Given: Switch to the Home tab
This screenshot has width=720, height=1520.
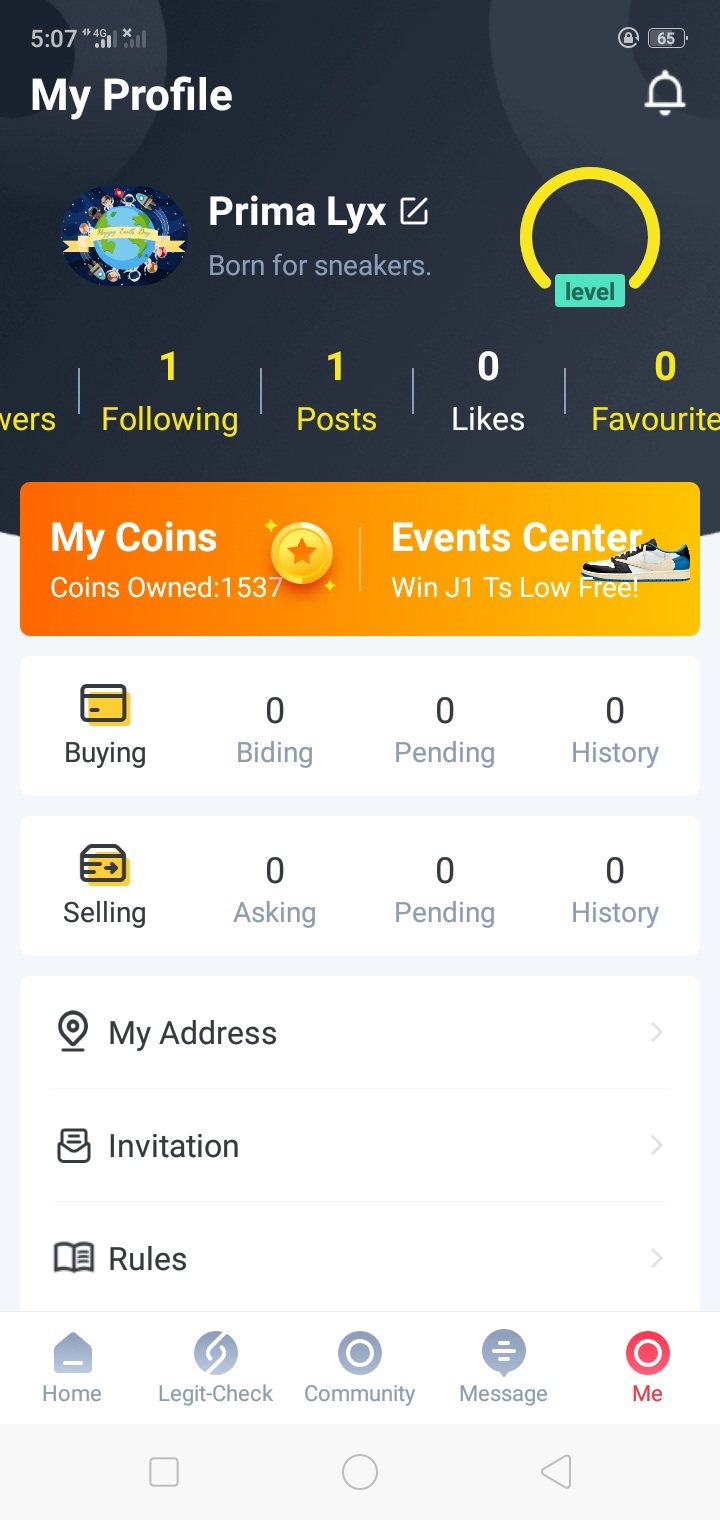Looking at the screenshot, I should [x=72, y=1367].
